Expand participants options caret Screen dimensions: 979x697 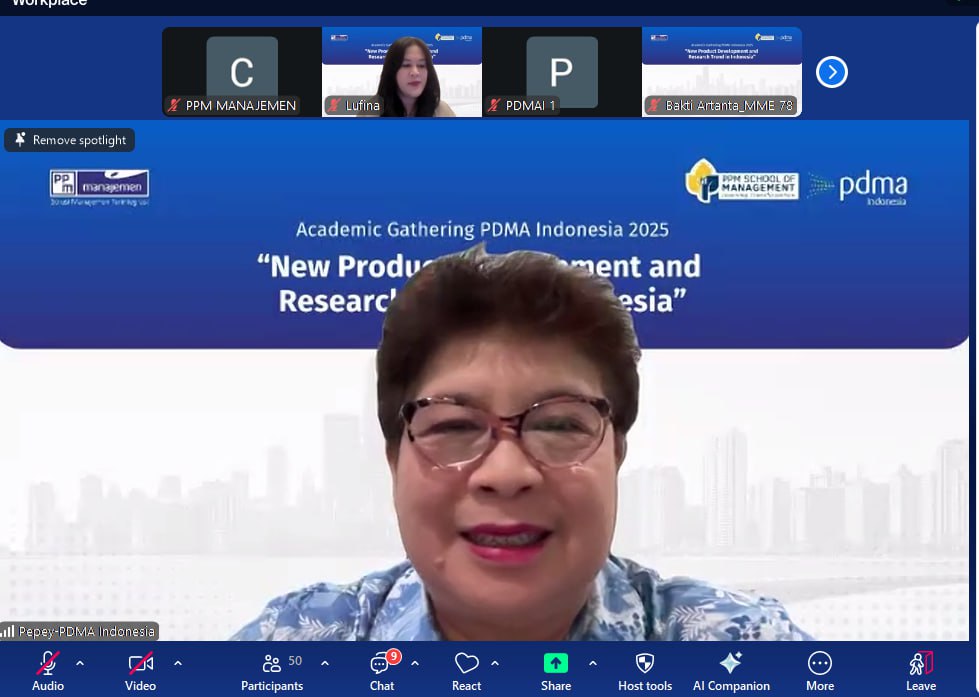(x=325, y=663)
